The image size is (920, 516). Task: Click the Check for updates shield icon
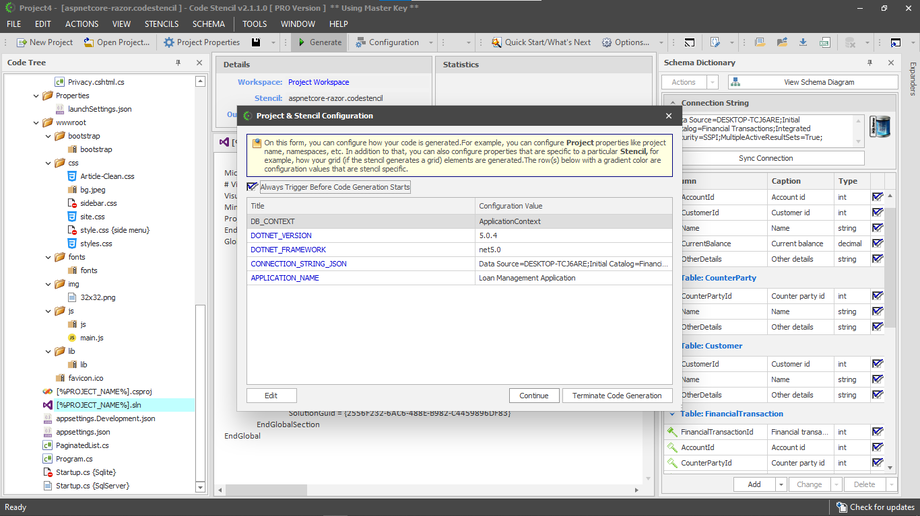click(842, 507)
